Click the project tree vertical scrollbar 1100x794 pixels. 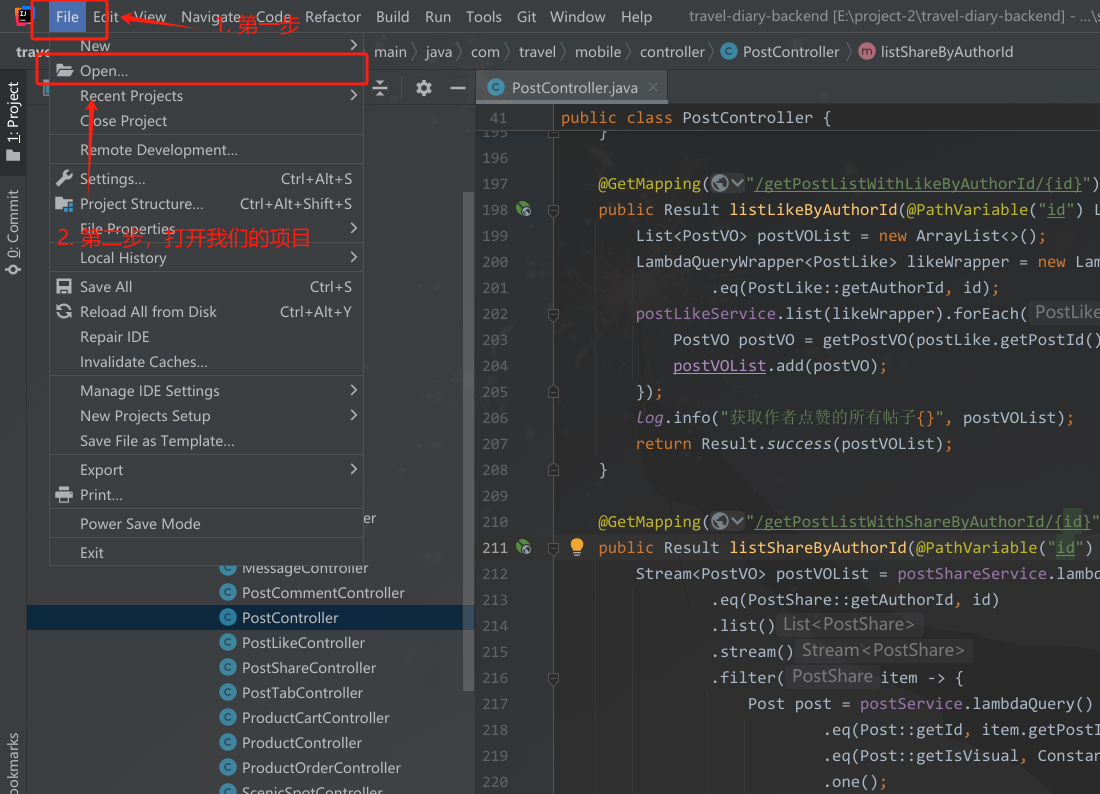coord(468,440)
